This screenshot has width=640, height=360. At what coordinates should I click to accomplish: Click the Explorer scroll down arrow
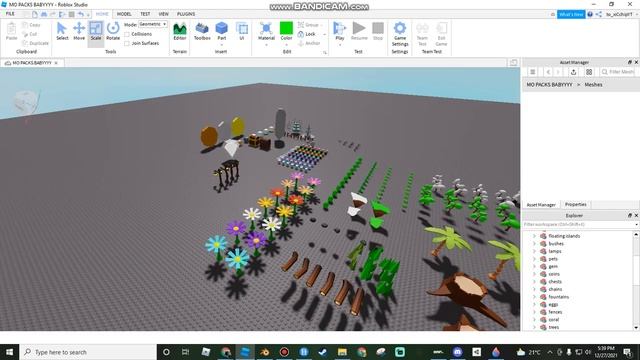point(636,327)
